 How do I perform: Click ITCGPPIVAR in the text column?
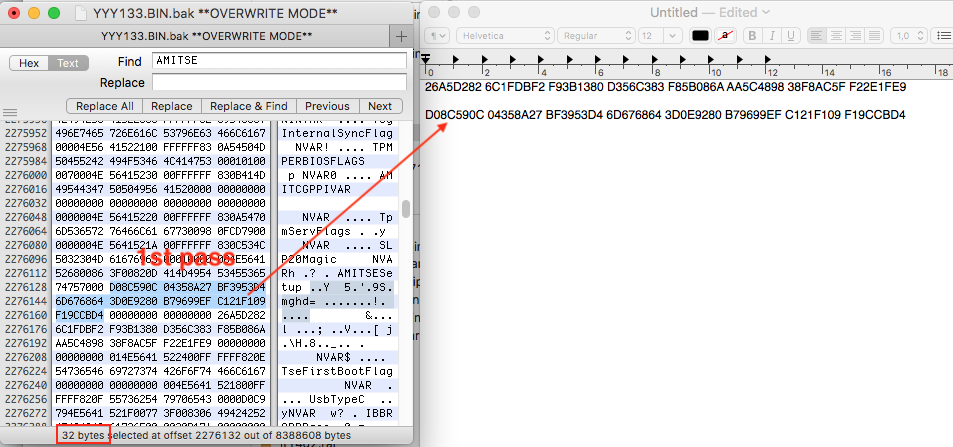pyautogui.click(x=316, y=189)
